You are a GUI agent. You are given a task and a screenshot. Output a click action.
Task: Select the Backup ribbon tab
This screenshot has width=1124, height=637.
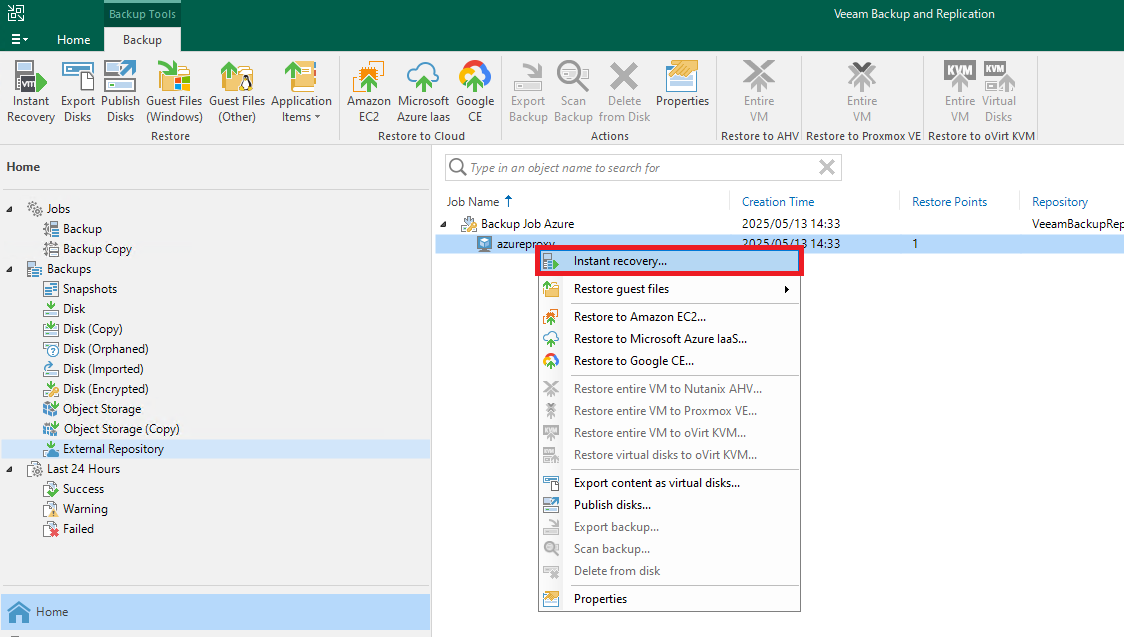[x=142, y=39]
